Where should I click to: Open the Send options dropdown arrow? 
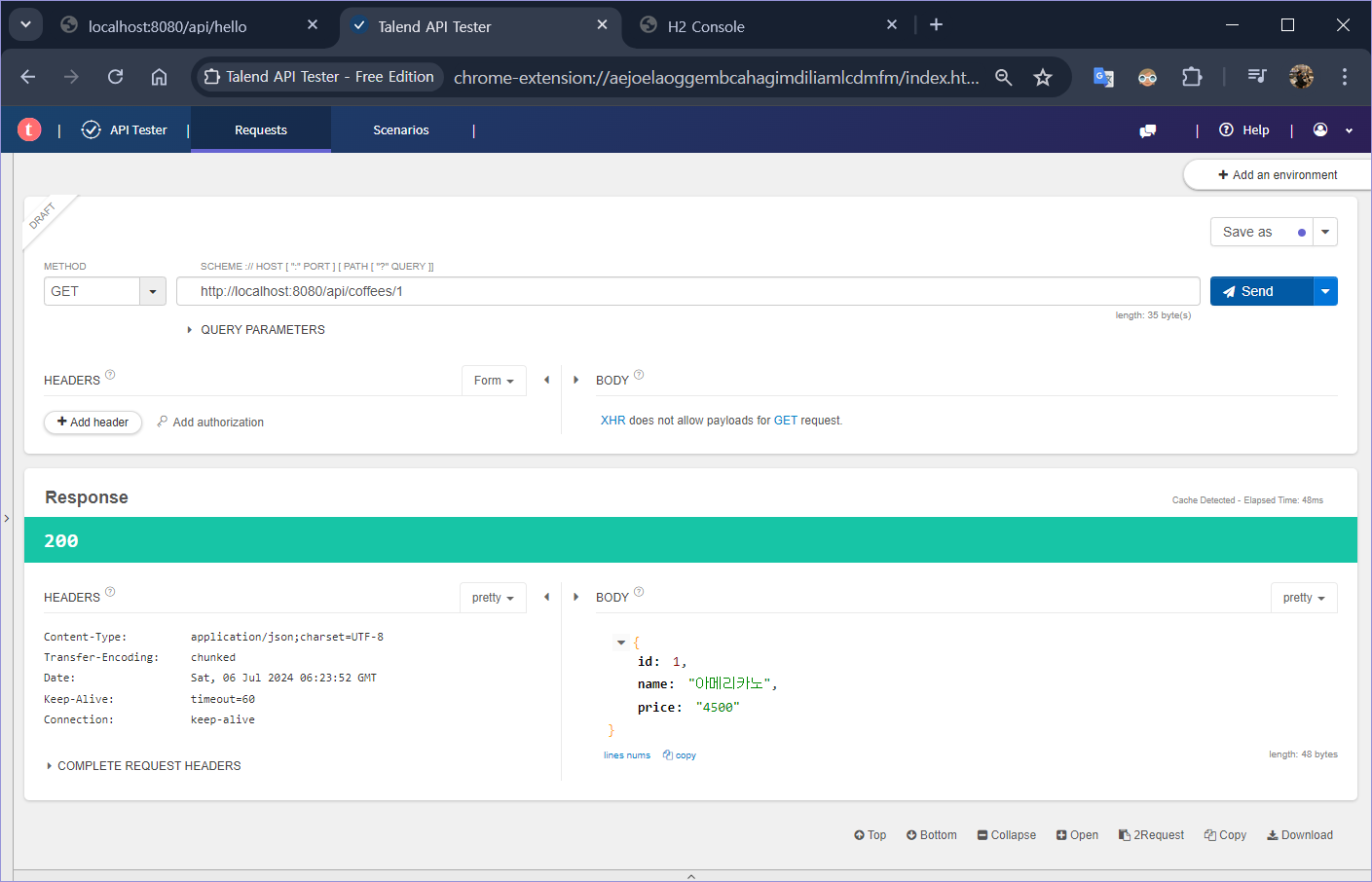pyautogui.click(x=1325, y=291)
